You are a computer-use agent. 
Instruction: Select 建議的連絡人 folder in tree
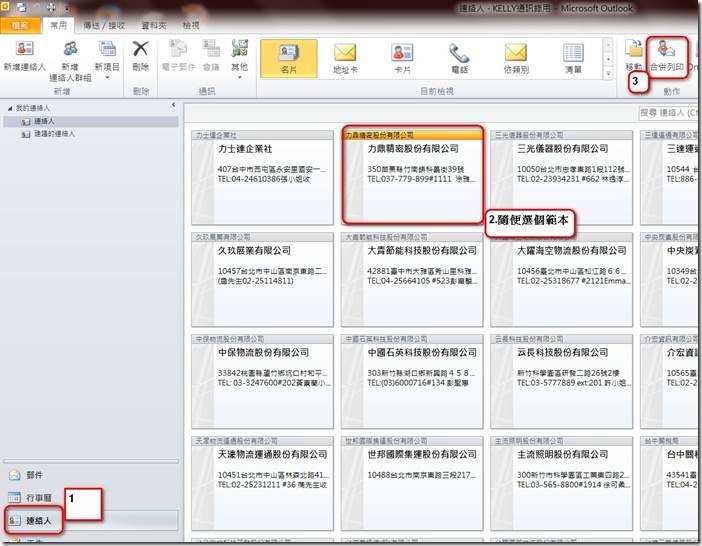(54, 134)
